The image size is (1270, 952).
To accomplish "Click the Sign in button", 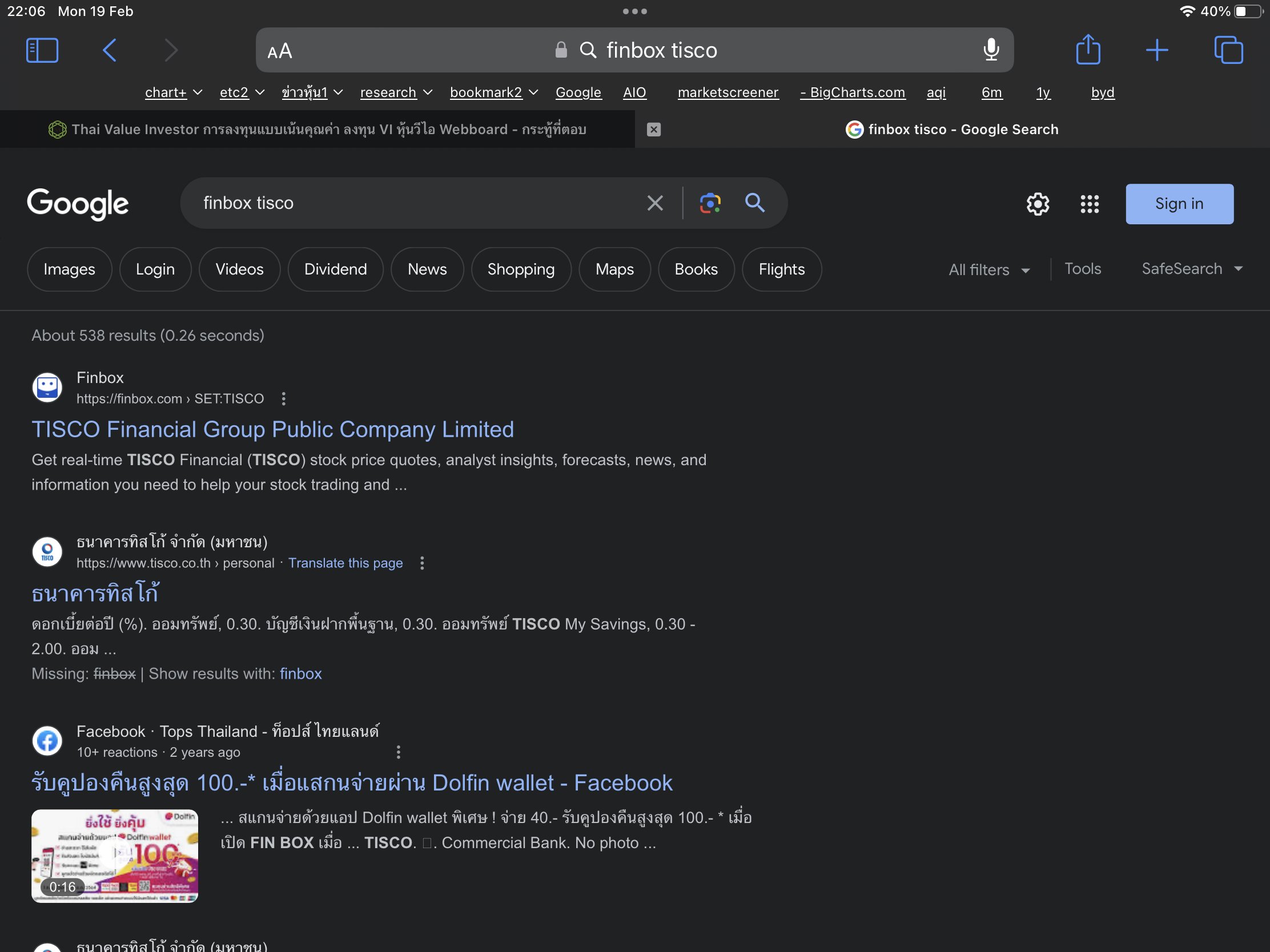I will [x=1179, y=204].
